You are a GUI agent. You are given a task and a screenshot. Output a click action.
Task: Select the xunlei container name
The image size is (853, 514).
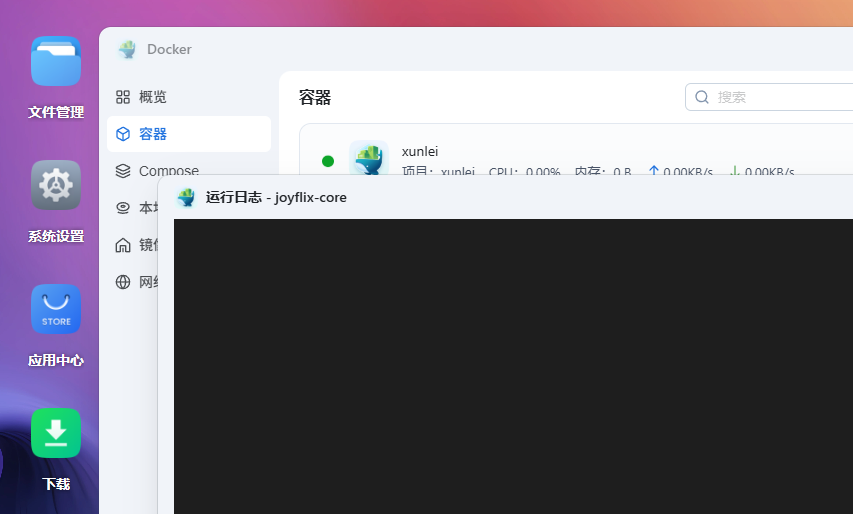click(x=420, y=151)
